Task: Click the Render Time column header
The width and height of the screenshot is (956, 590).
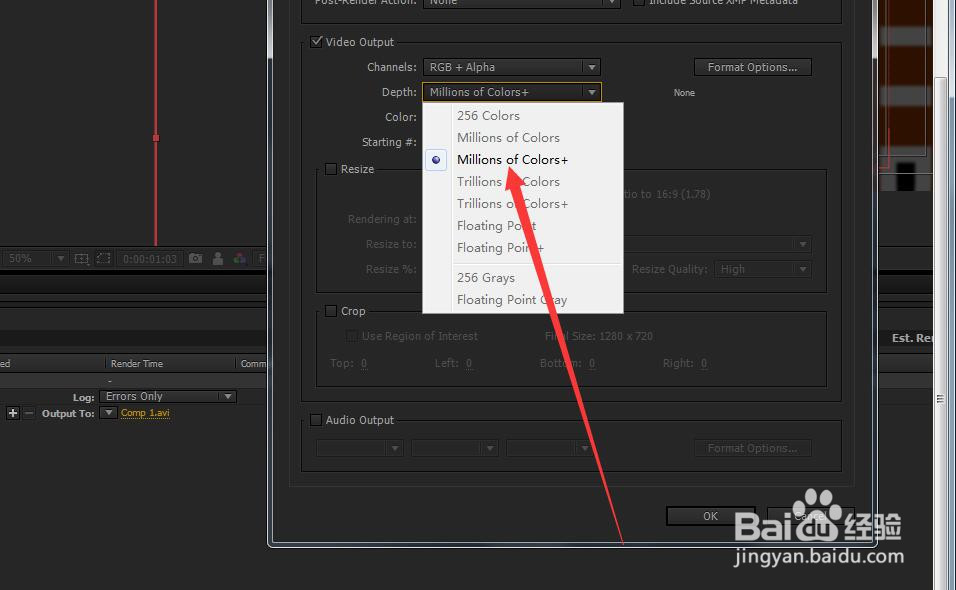Action: click(x=137, y=363)
